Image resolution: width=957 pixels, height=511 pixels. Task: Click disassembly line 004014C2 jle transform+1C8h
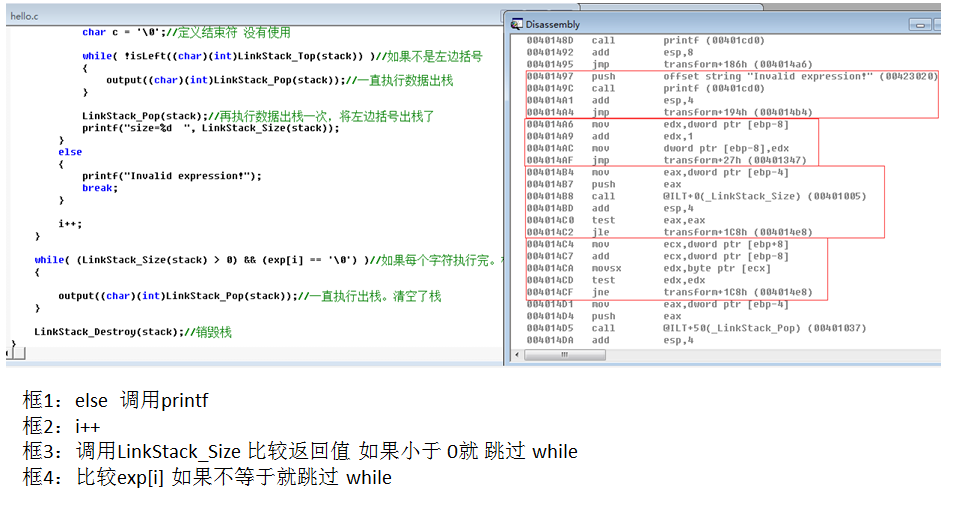(669, 233)
